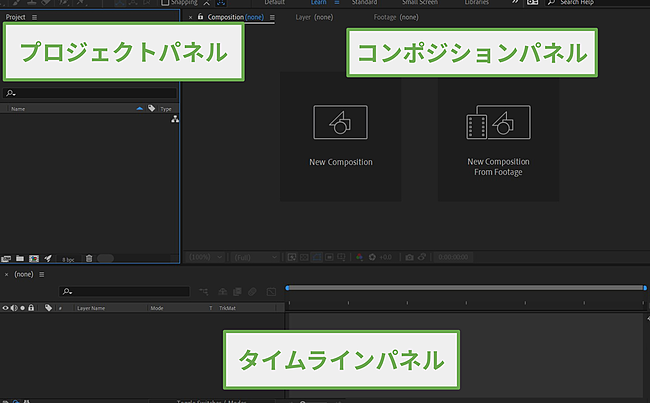Select the Composition (none) viewer tab
The image size is (650, 403).
tap(235, 17)
